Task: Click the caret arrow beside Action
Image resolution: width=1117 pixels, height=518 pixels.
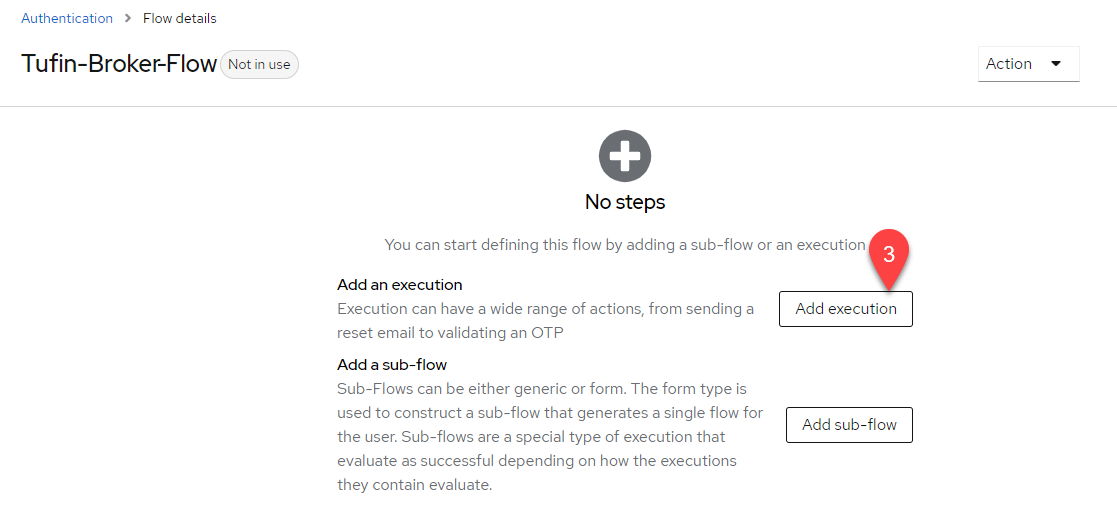Action: pos(1056,64)
